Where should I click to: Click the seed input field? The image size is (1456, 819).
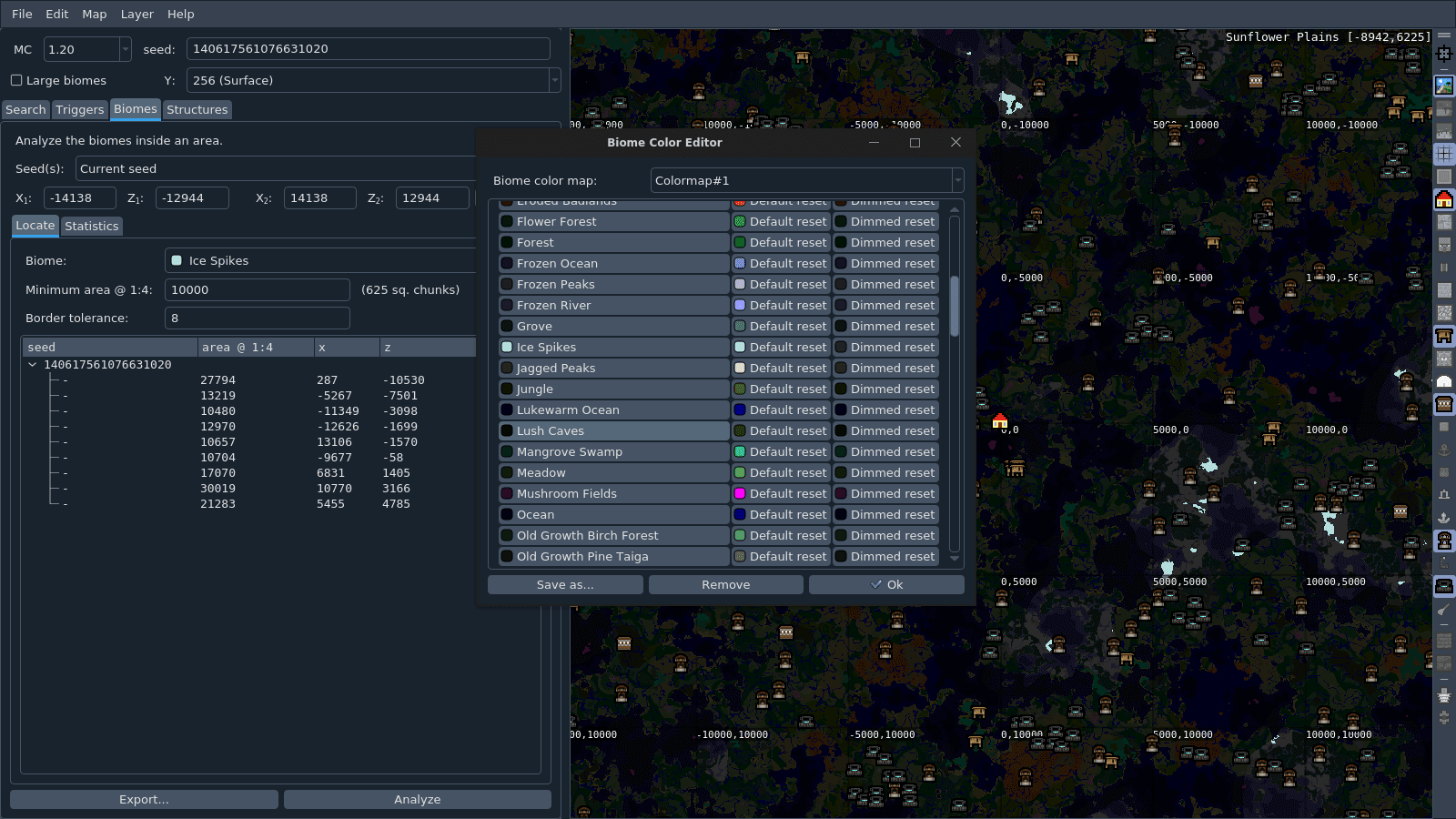point(369,49)
